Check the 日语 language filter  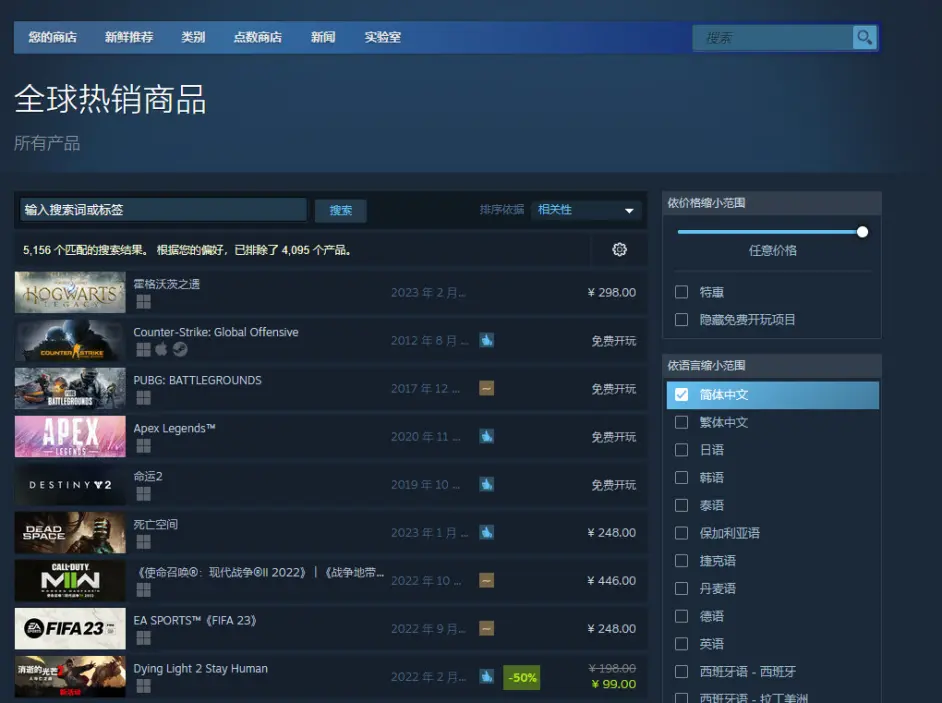tap(682, 450)
